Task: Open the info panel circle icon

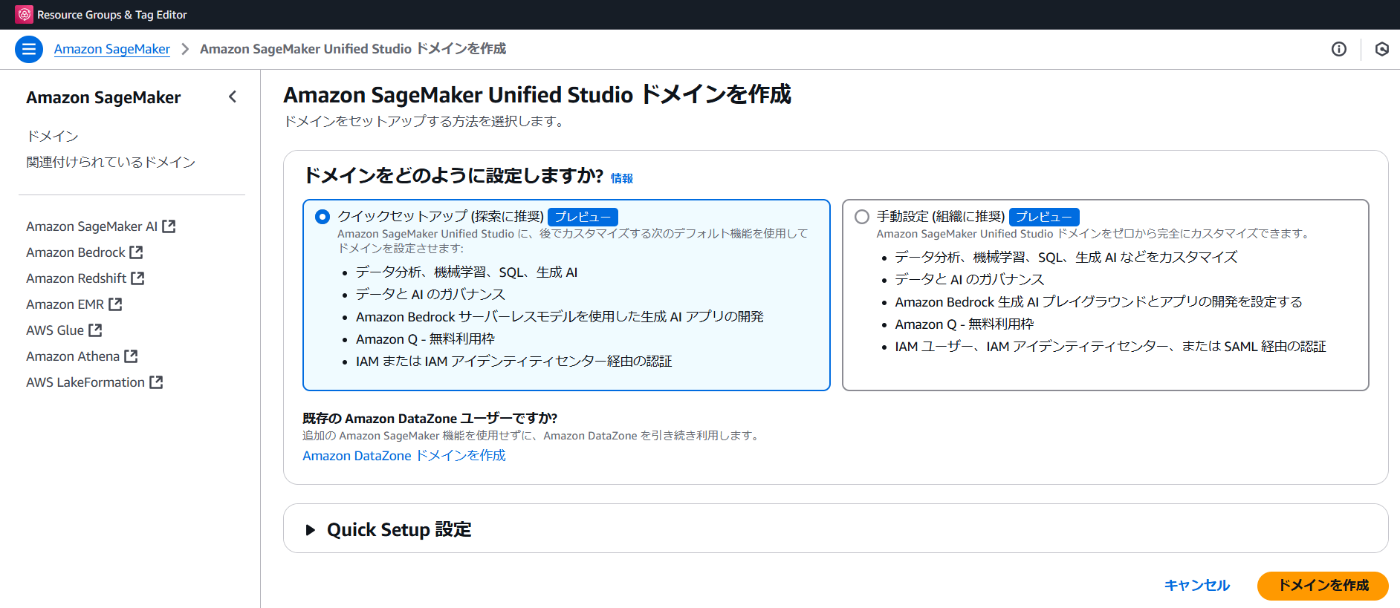Action: pos(1339,49)
